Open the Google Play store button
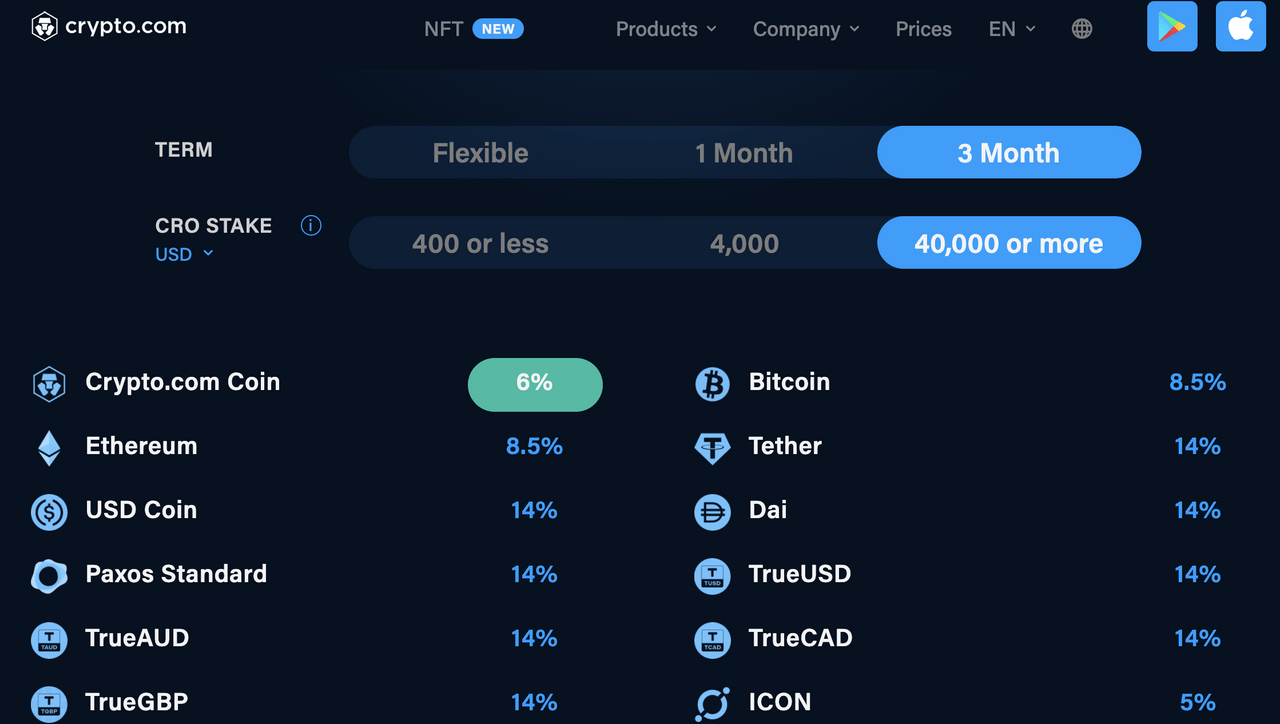The width and height of the screenshot is (1280, 724). [x=1172, y=27]
